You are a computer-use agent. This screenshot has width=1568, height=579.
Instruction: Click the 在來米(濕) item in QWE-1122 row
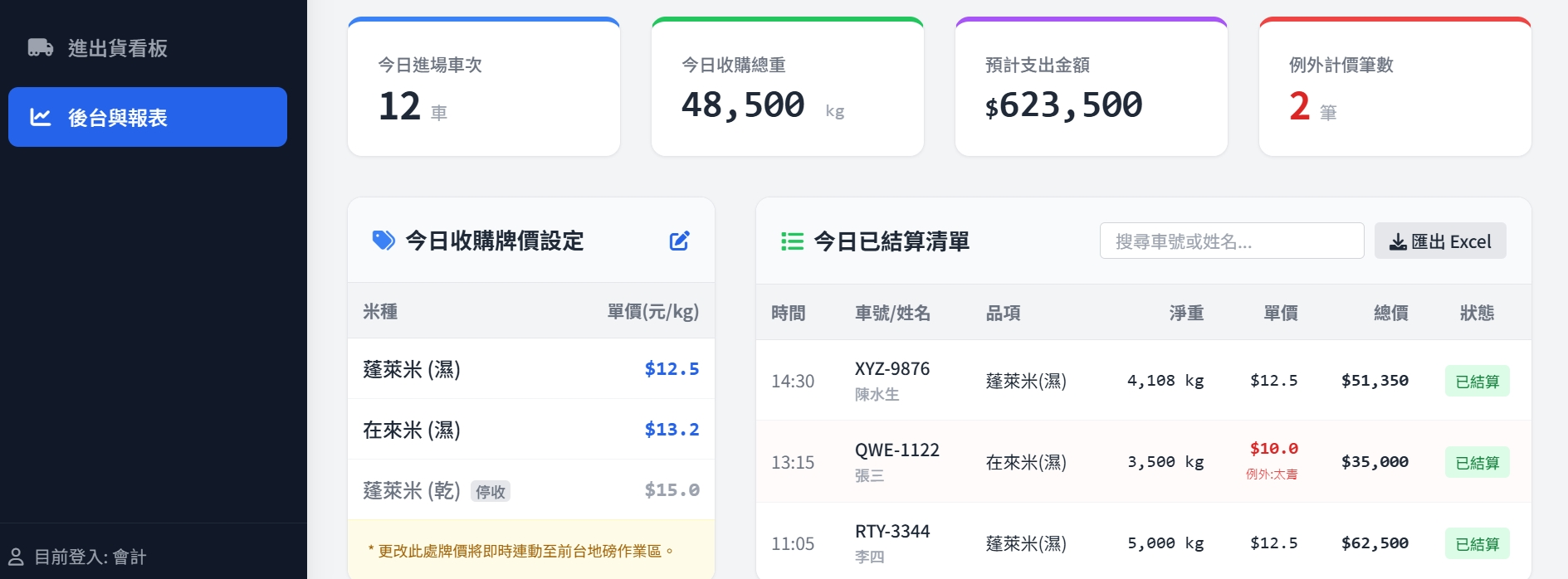(1026, 462)
